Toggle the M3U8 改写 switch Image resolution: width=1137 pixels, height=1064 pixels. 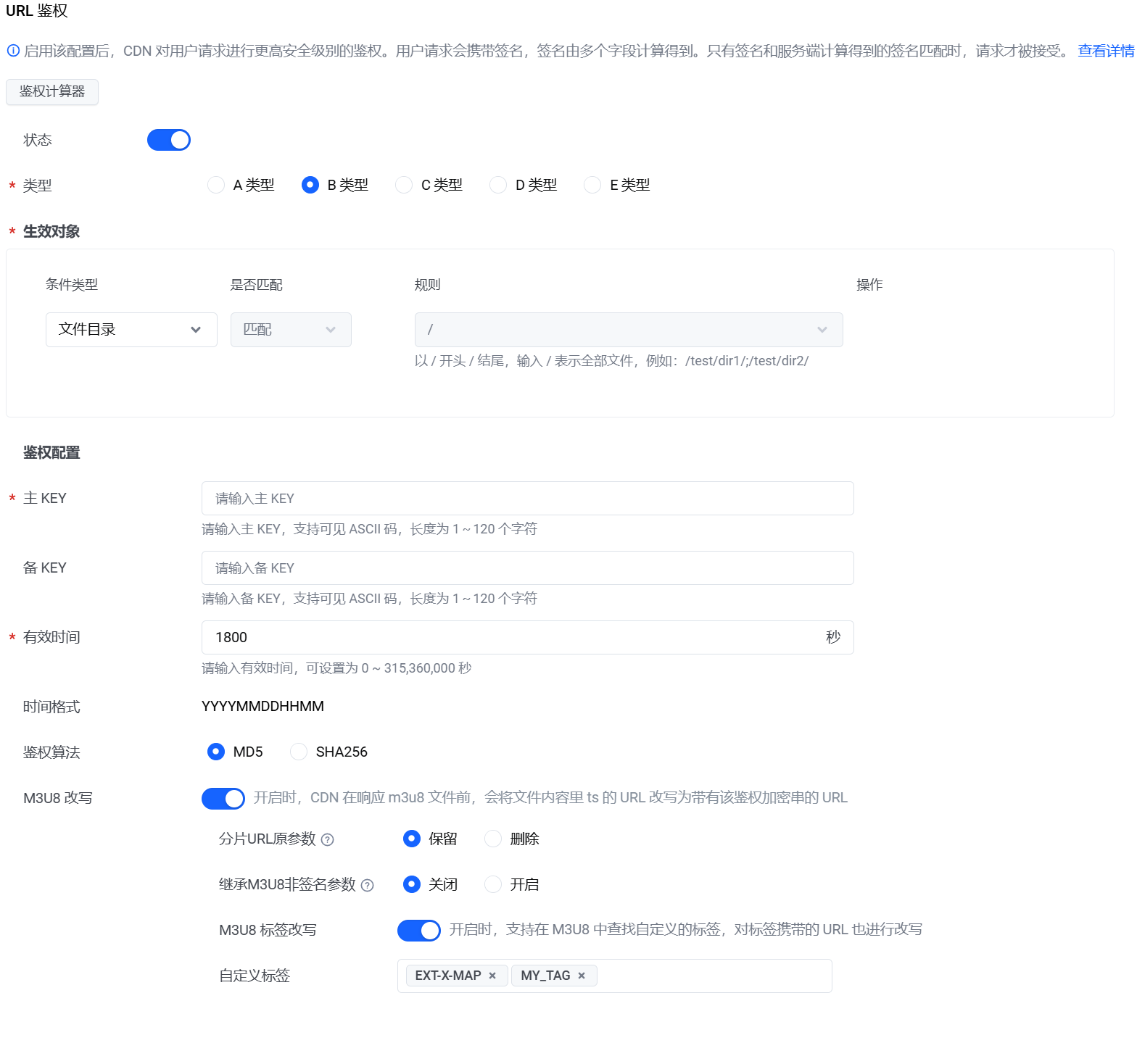tap(223, 798)
